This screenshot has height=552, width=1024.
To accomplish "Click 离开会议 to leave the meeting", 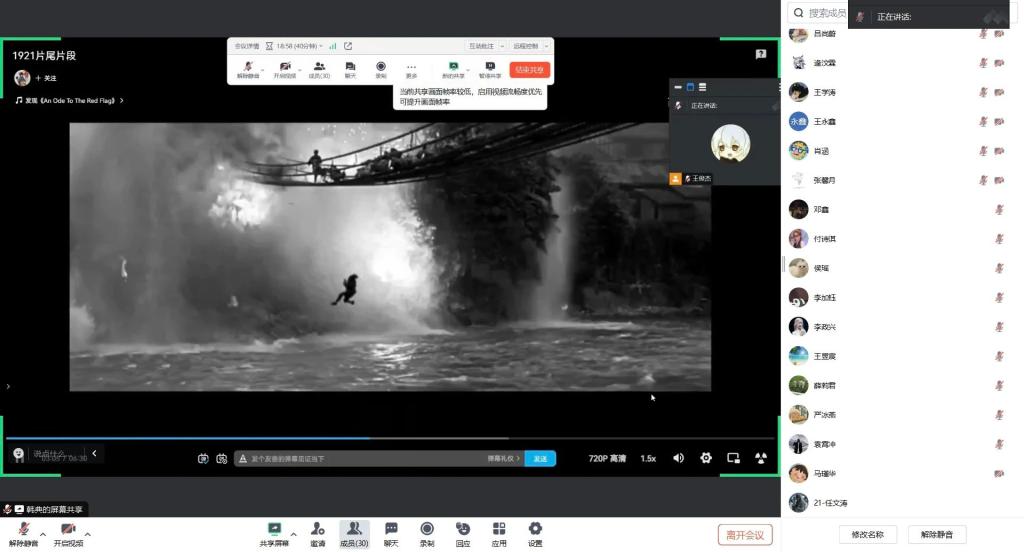I will pos(744,535).
